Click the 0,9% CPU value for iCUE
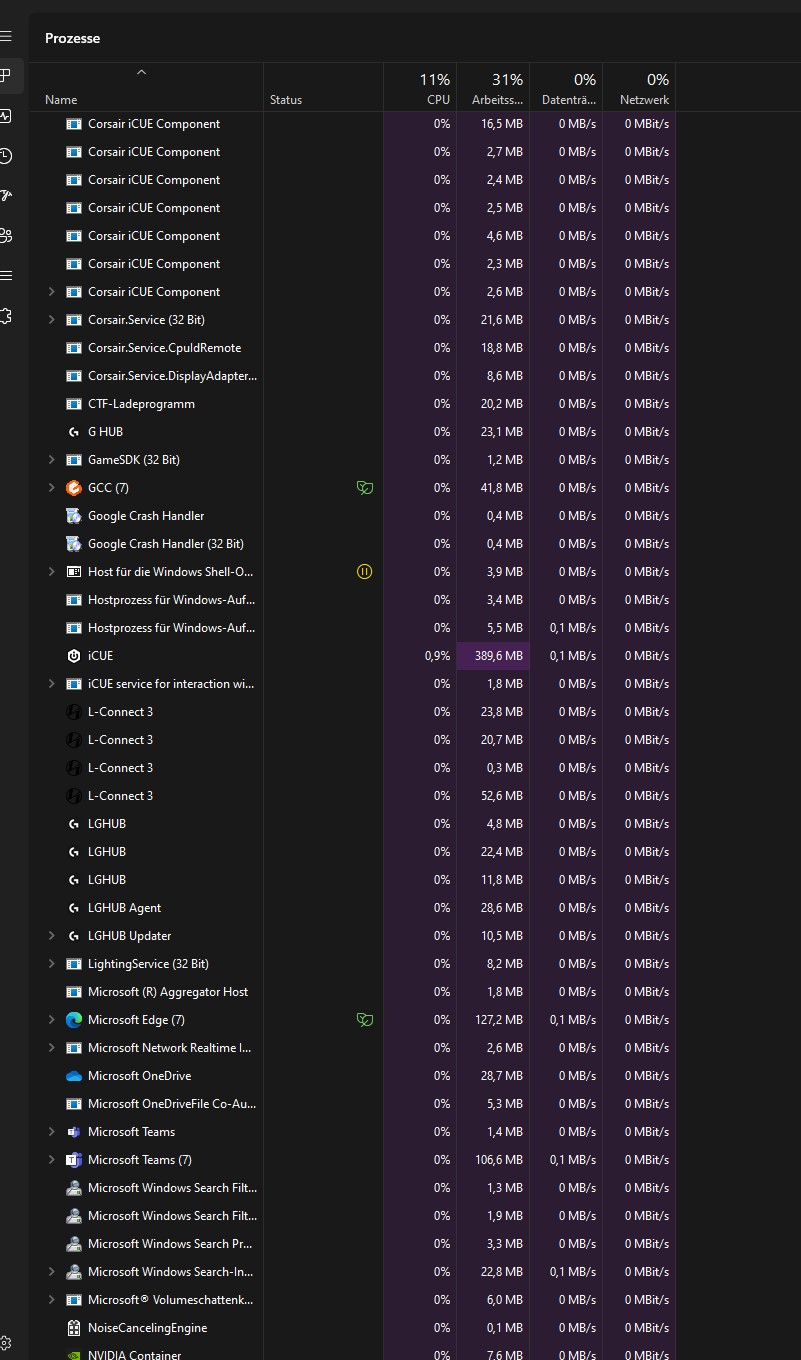The image size is (801, 1360). tap(437, 656)
